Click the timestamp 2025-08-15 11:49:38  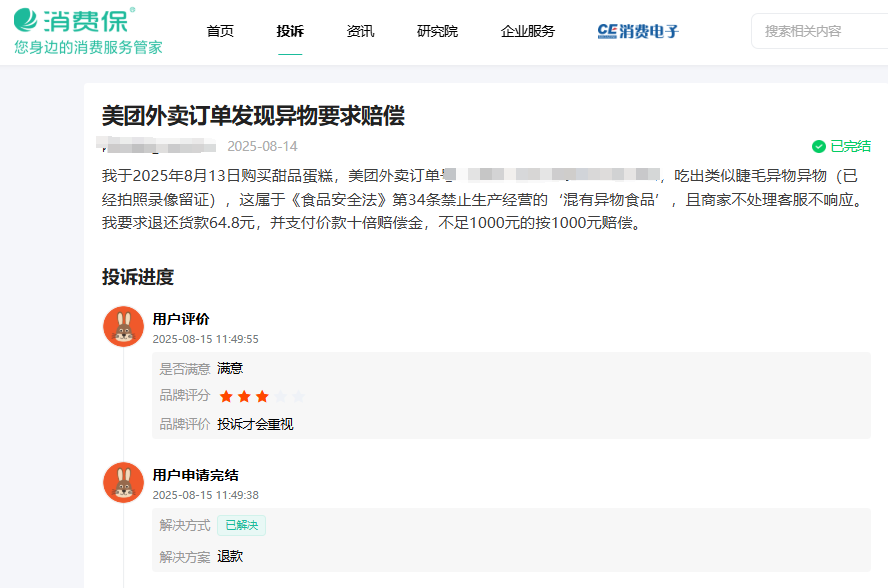point(206,495)
